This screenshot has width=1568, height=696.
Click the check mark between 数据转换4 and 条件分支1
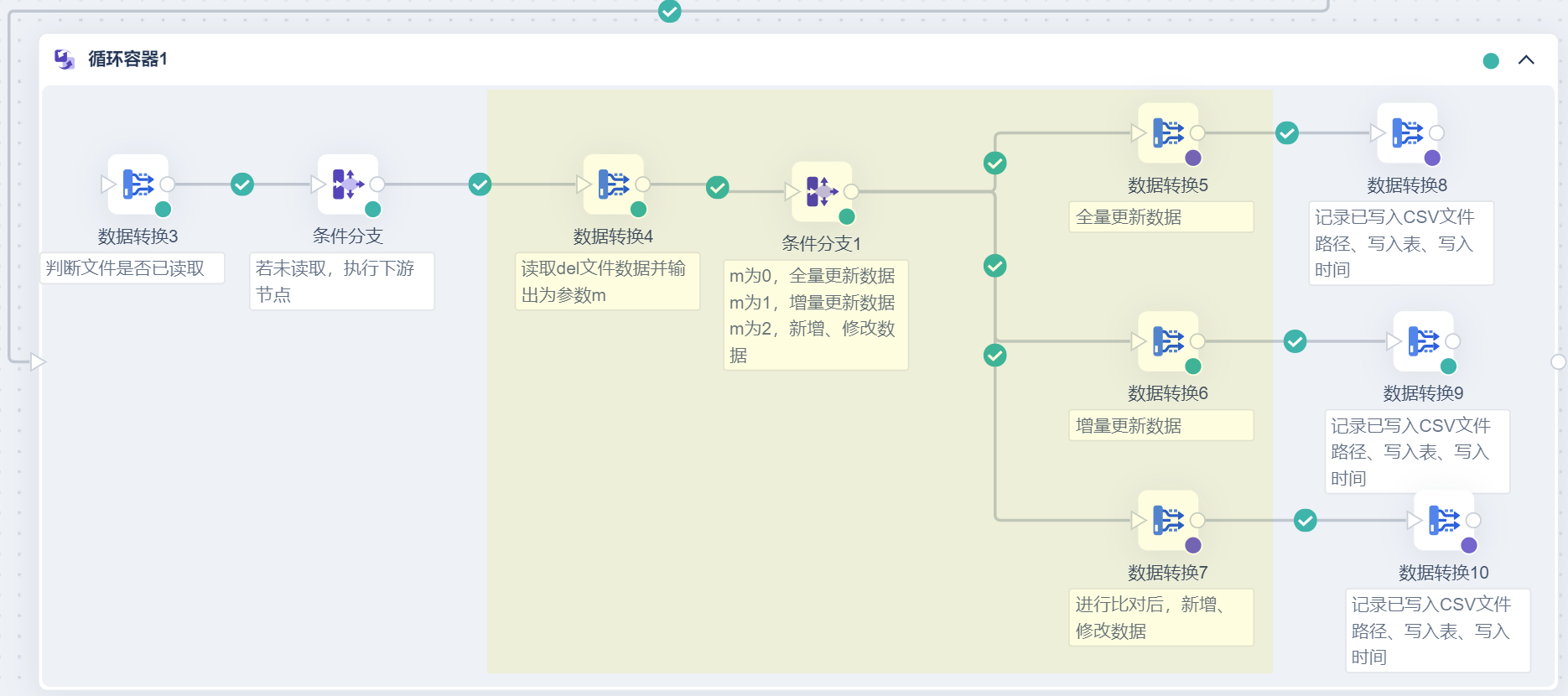718,187
